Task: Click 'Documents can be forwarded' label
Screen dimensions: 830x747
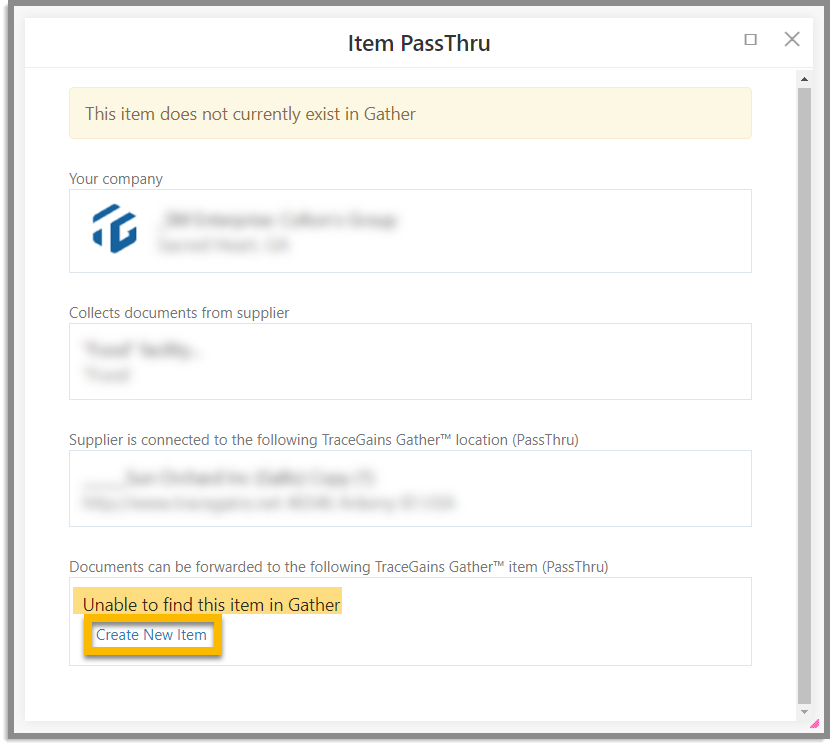Action: (339, 567)
